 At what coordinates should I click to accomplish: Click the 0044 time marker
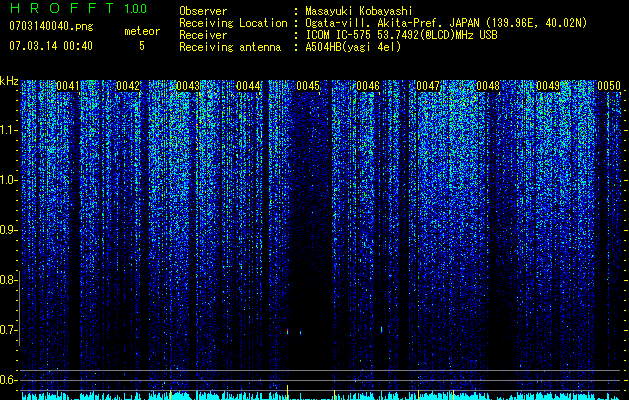click(248, 86)
